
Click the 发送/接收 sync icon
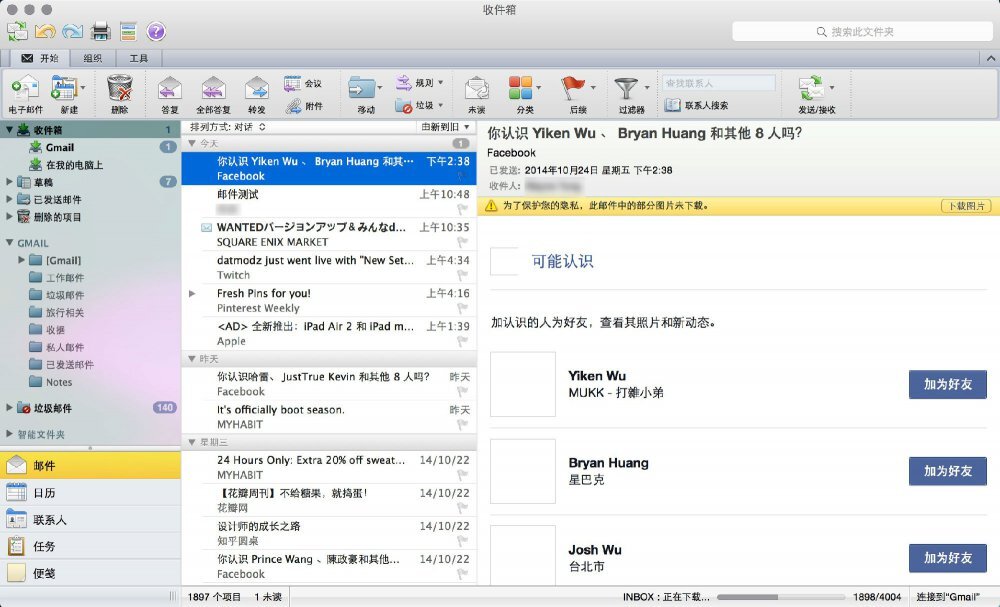812,90
